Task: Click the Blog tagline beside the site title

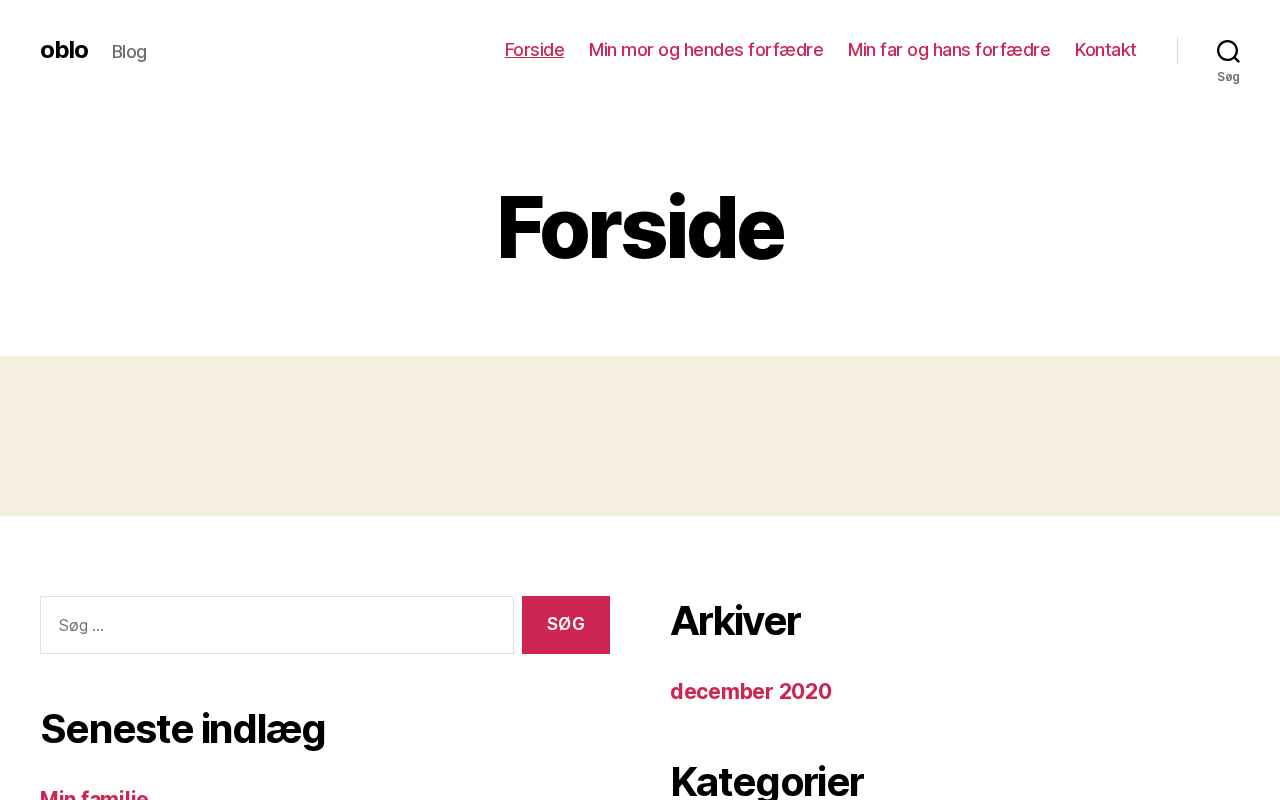Action: 129,52
